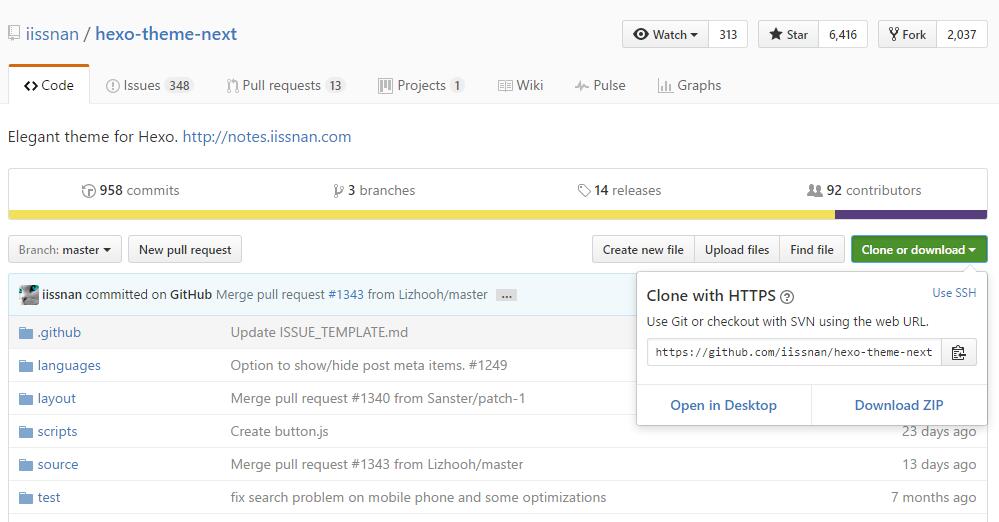Switch to the Issues tab
This screenshot has width=999, height=522.
(149, 86)
